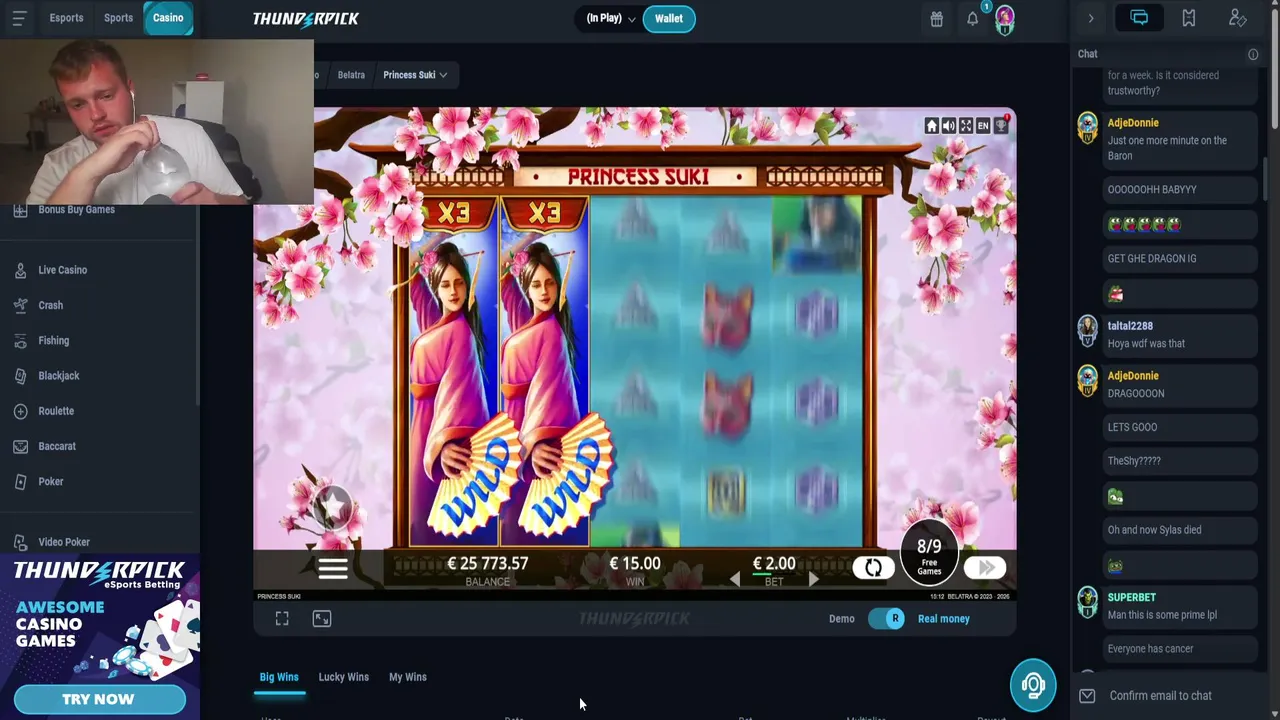Click the Baccarat sidebar icon
Viewport: 1280px width, 720px height.
pyautogui.click(x=20, y=446)
